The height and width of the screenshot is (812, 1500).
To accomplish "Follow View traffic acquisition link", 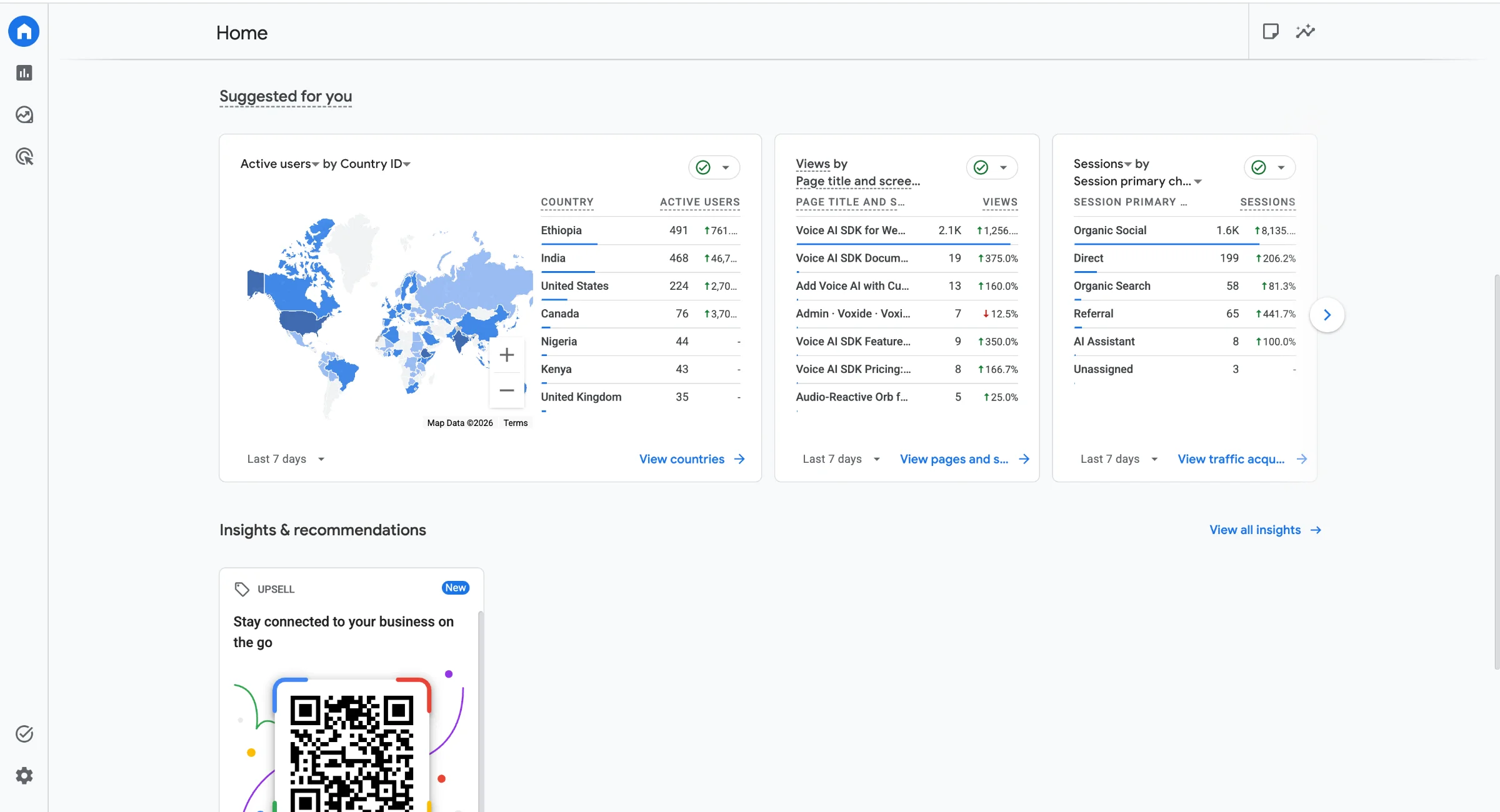I will click(1231, 459).
